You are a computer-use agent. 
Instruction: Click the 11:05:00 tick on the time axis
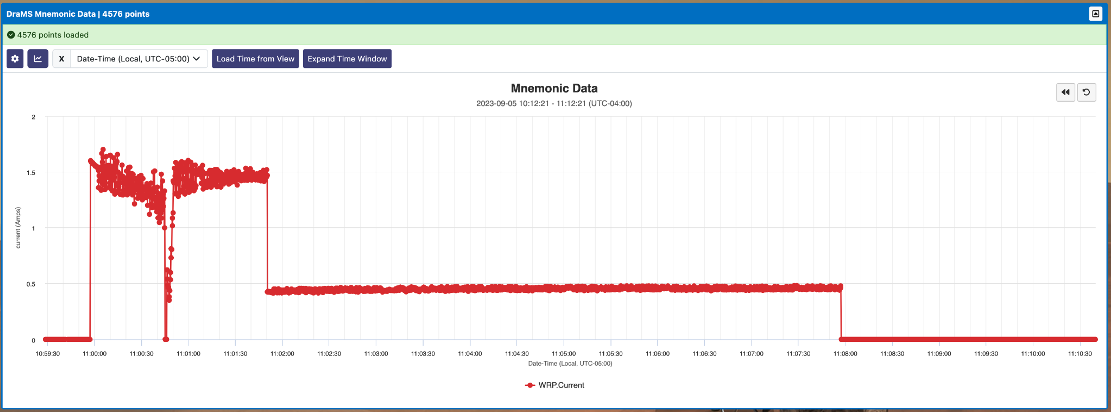coord(564,353)
